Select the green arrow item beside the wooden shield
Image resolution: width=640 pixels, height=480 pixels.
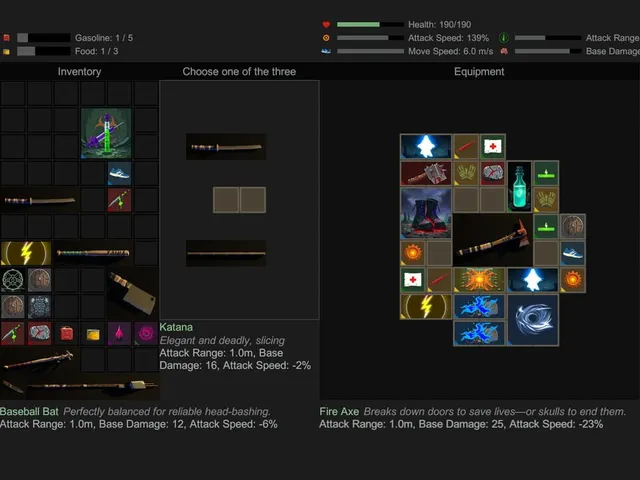coord(546,227)
